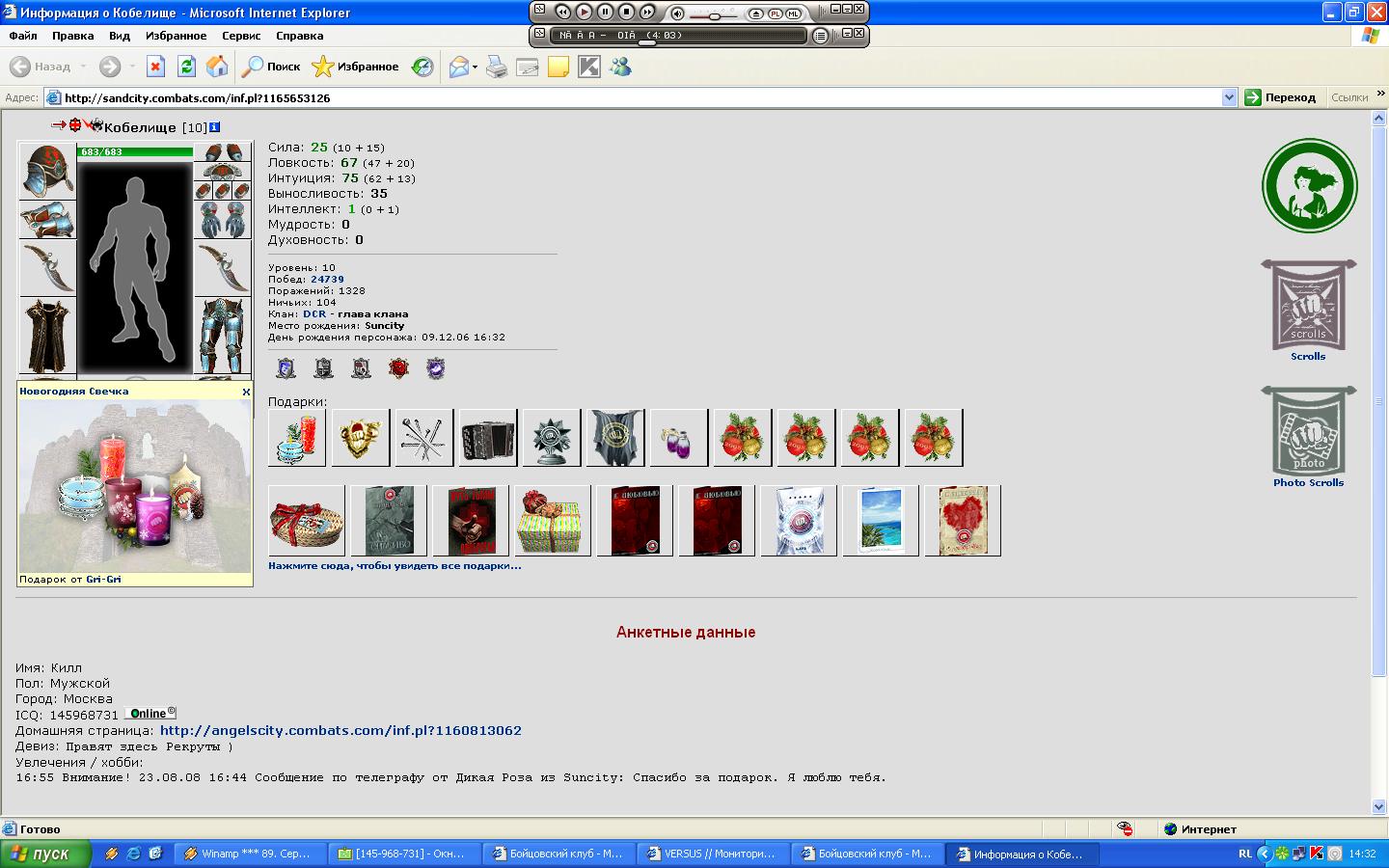
Task: Click the ICQ Online status badge
Action: coord(150,714)
